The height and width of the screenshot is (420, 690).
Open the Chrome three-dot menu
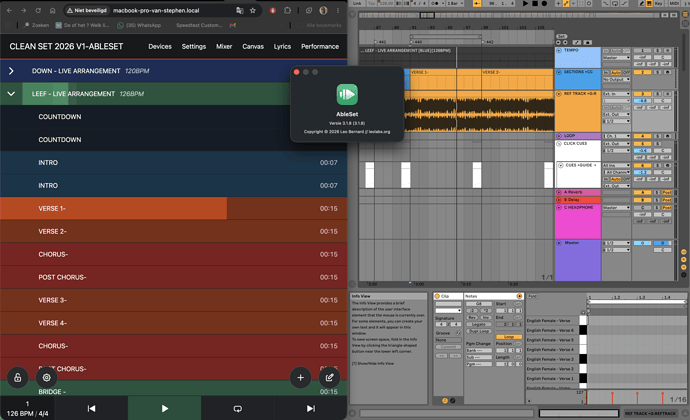pyautogui.click(x=338, y=10)
